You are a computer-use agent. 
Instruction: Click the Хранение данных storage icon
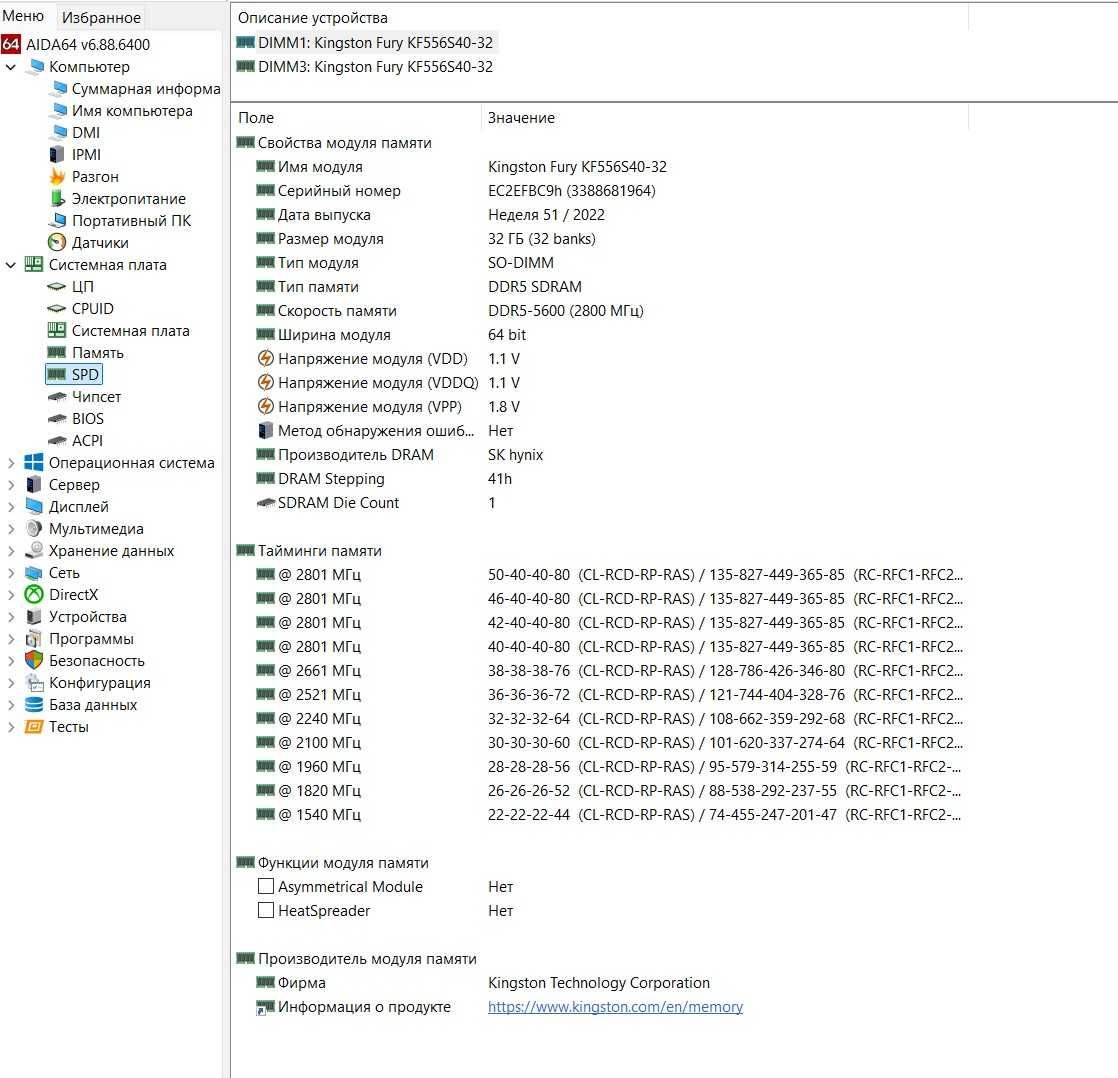34,550
